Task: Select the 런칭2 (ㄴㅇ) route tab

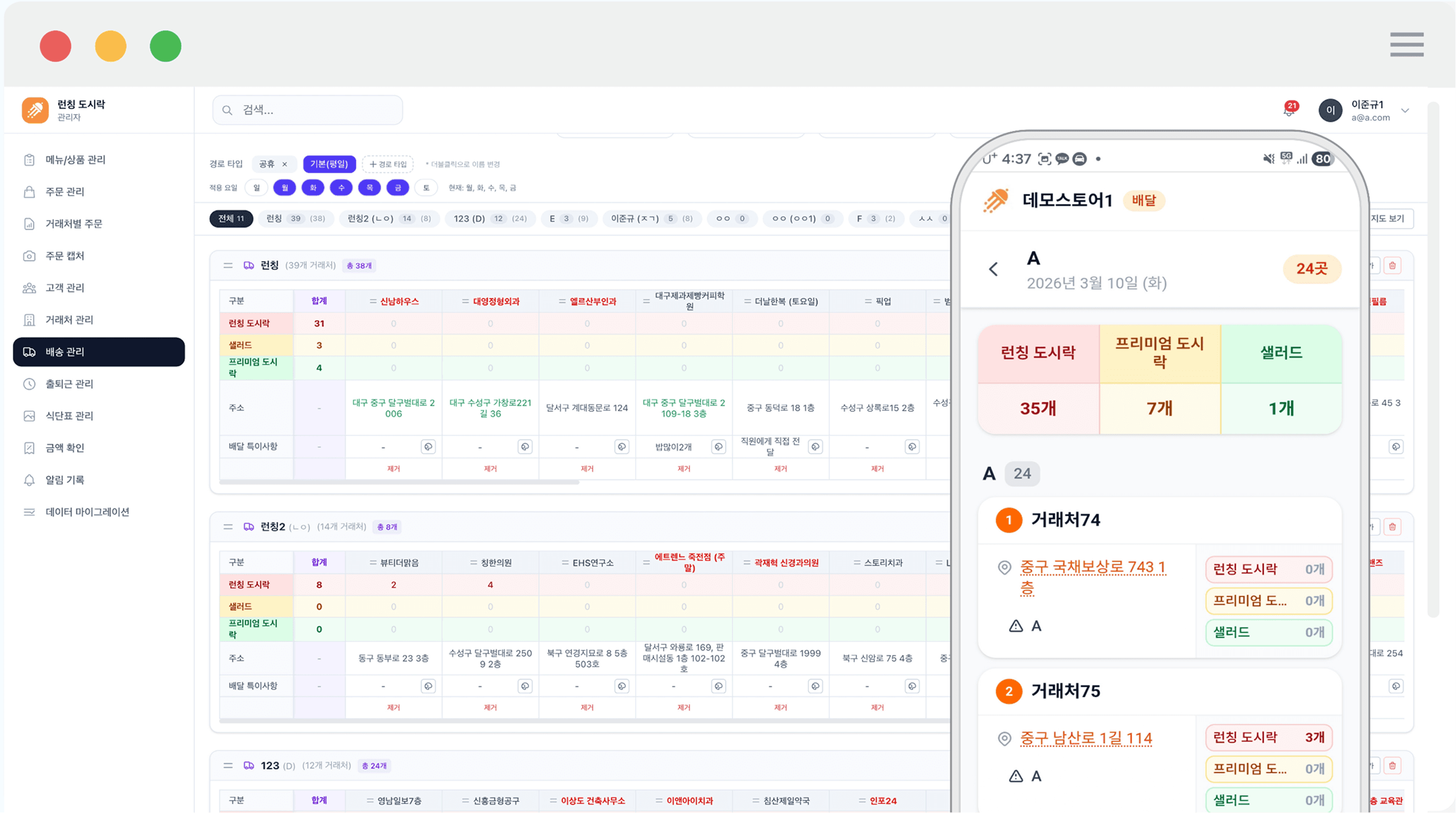Action: tap(389, 219)
